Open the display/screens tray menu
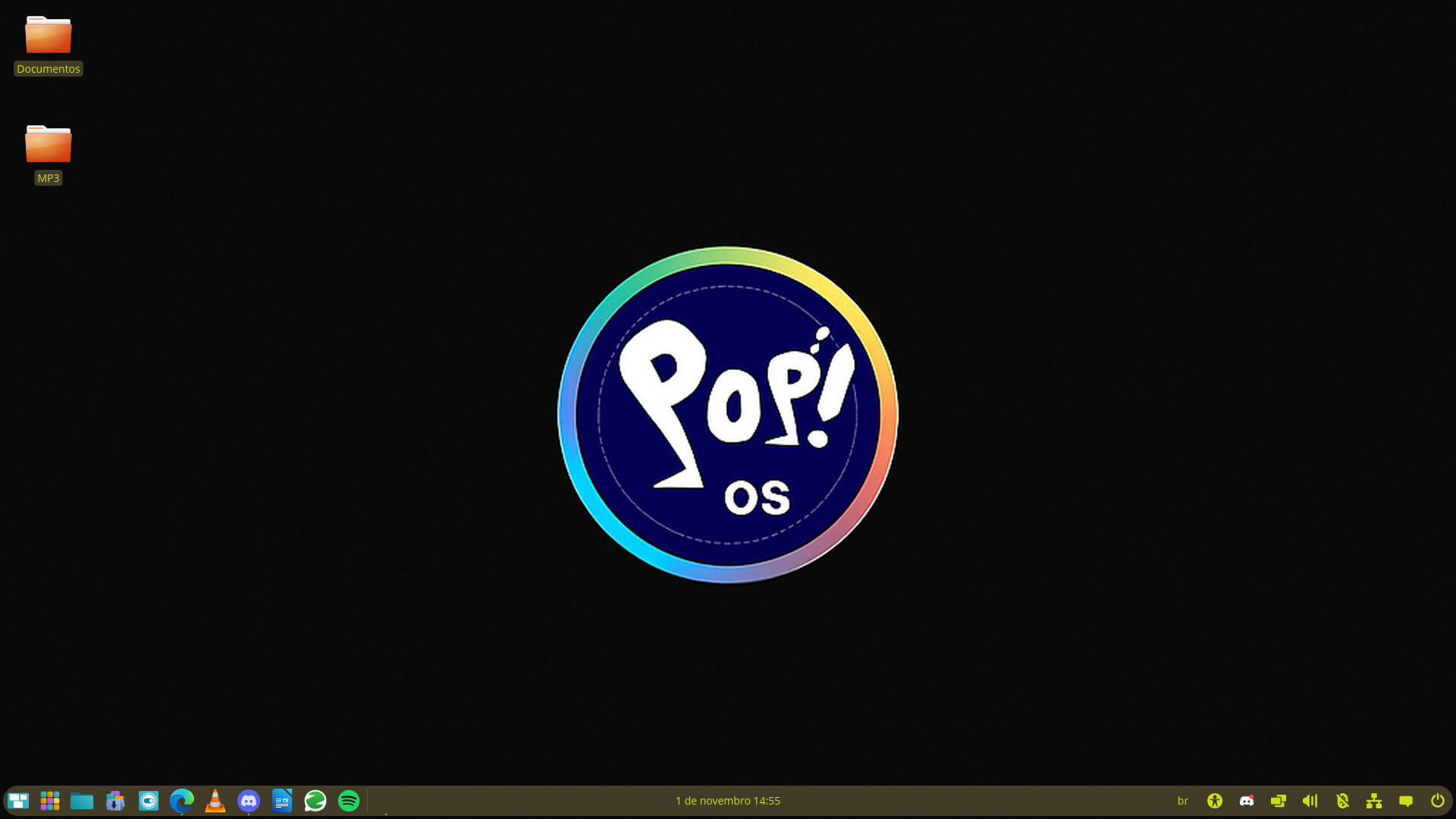 pyautogui.click(x=1279, y=801)
